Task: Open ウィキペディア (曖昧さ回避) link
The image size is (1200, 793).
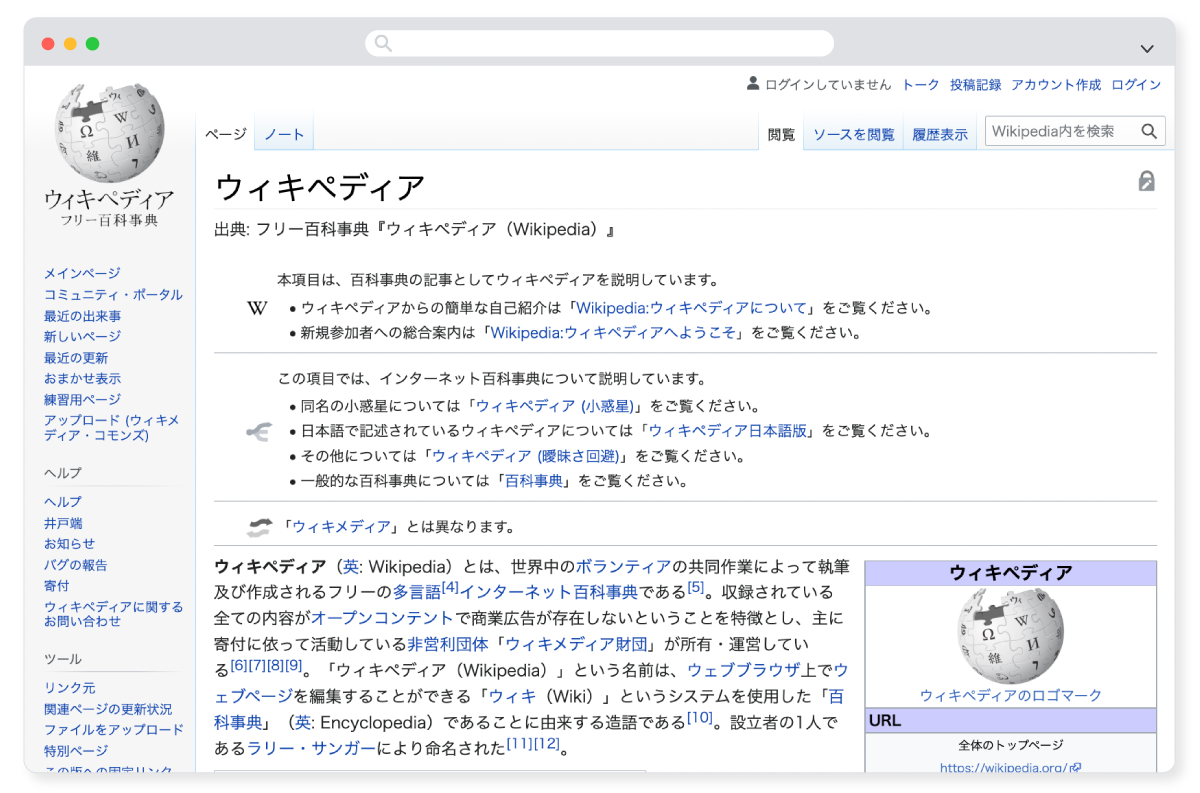Action: (526, 456)
